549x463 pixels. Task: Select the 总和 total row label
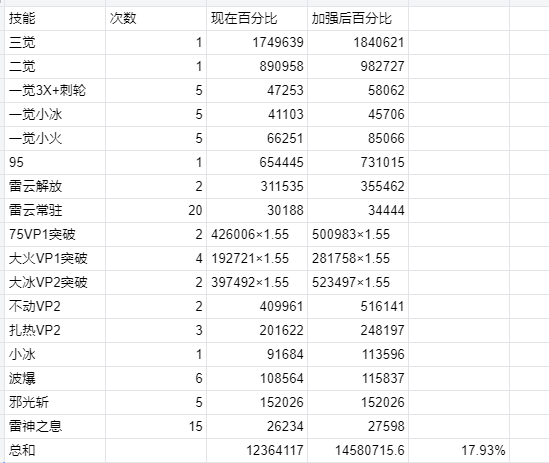pos(55,450)
